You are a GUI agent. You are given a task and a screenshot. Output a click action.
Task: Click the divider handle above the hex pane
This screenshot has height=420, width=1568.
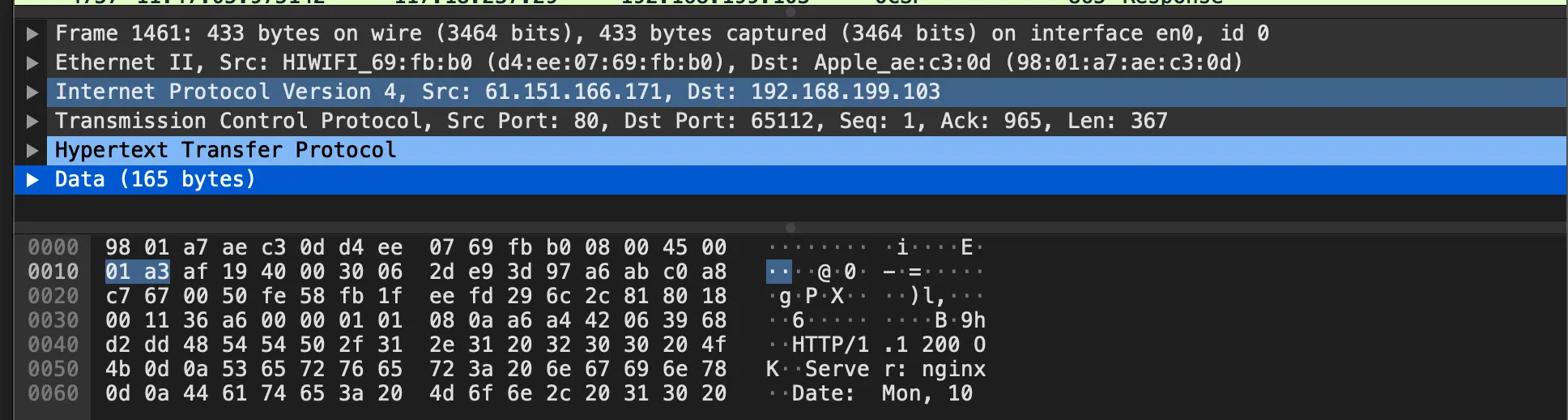(790, 228)
